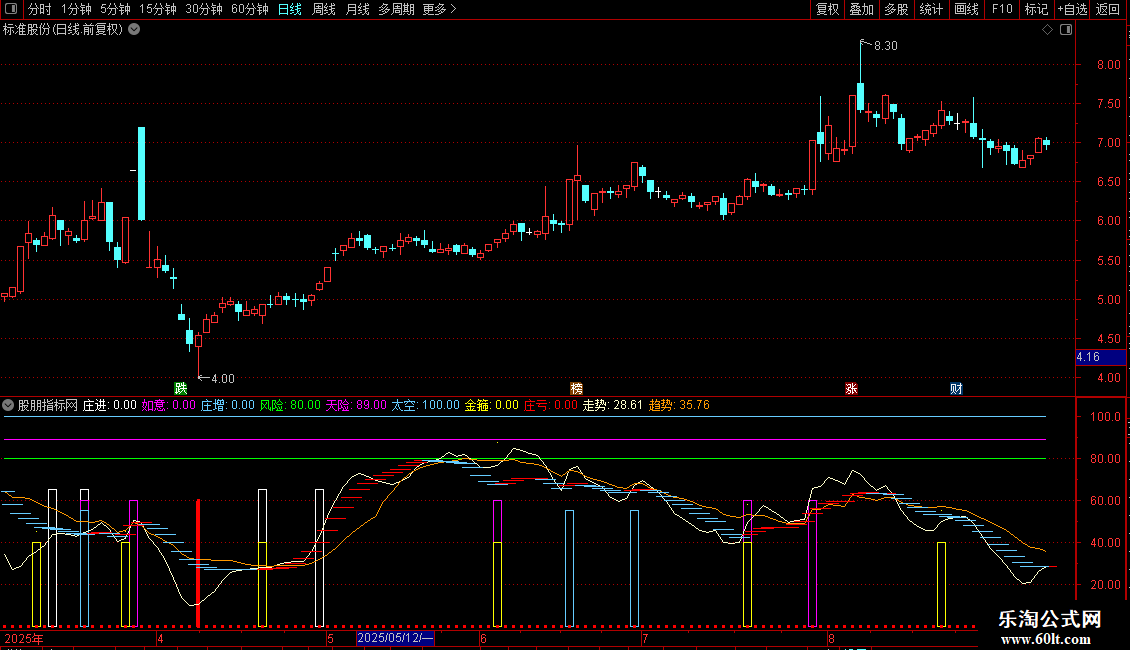Expand dropdown next to 标准股份 title
Screen dimensions: 1130x650
pyautogui.click(x=134, y=30)
